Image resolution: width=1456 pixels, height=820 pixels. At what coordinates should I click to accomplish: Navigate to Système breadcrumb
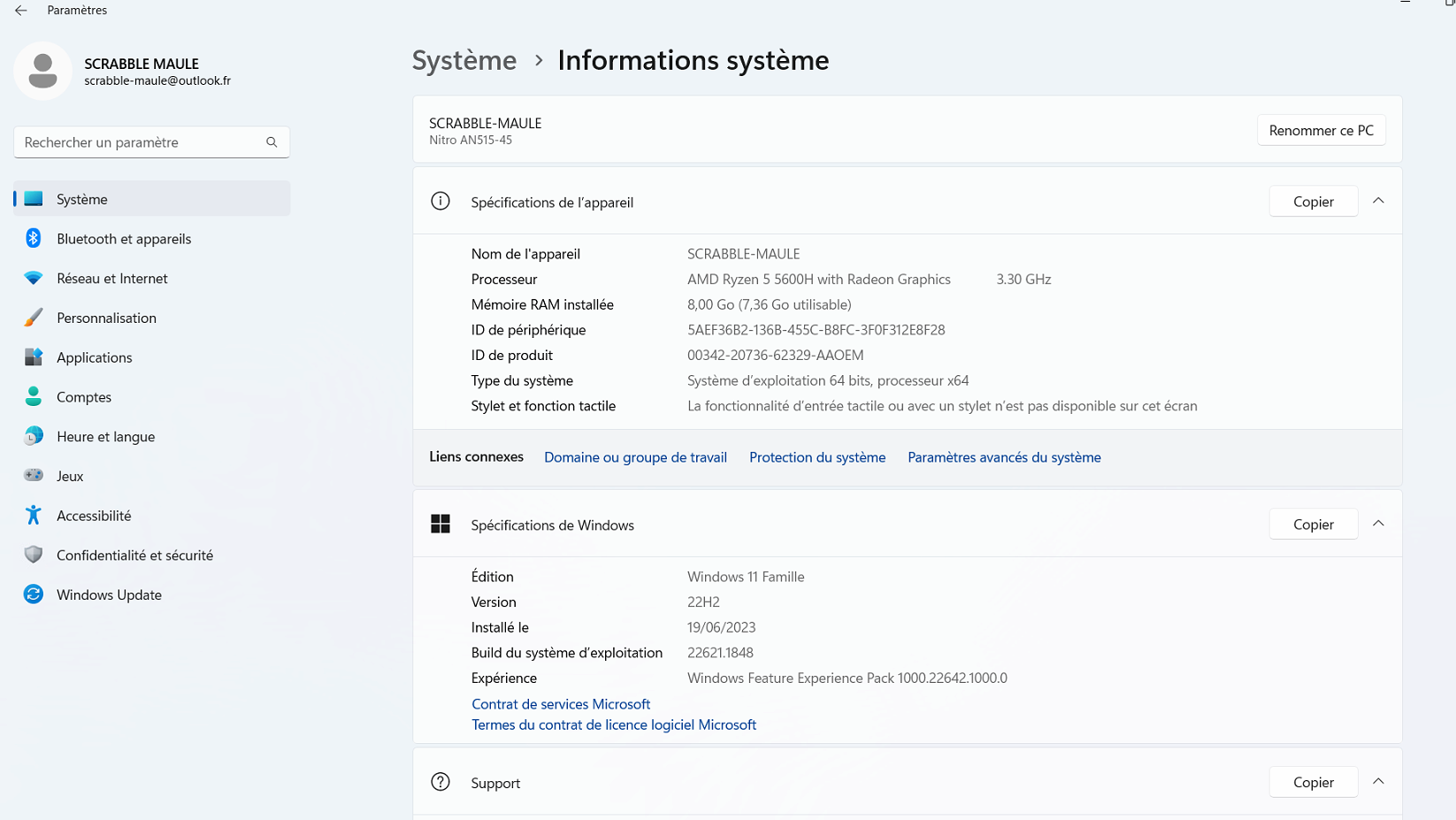tap(464, 60)
